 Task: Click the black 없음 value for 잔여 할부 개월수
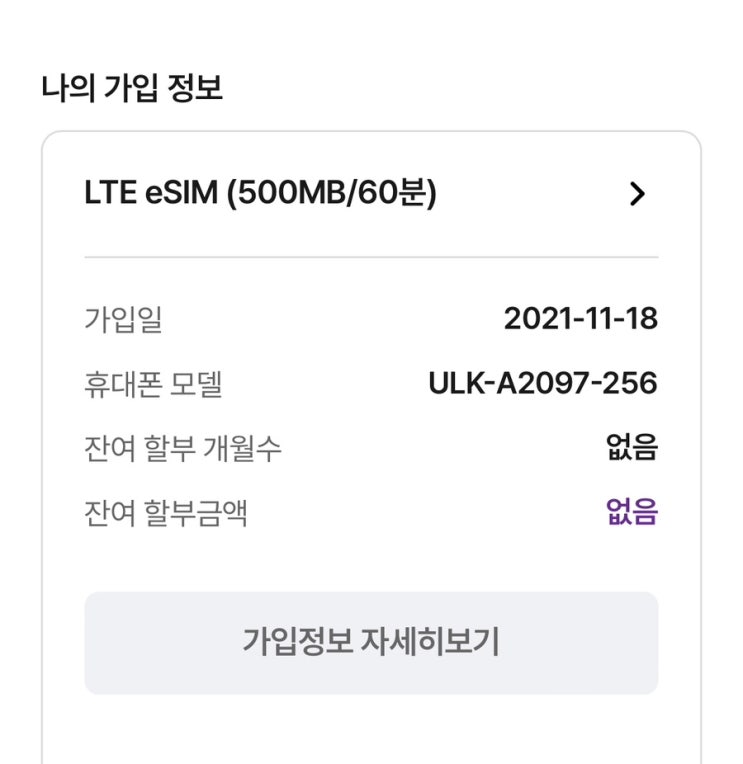tap(631, 447)
